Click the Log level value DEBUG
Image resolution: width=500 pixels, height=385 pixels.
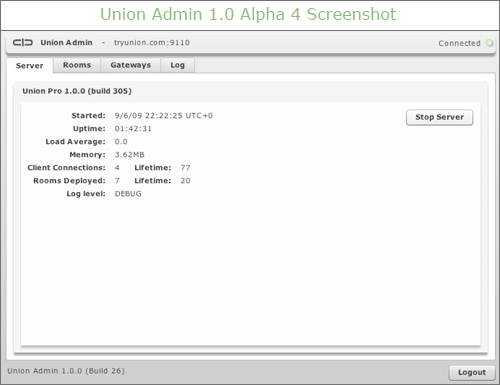128,194
